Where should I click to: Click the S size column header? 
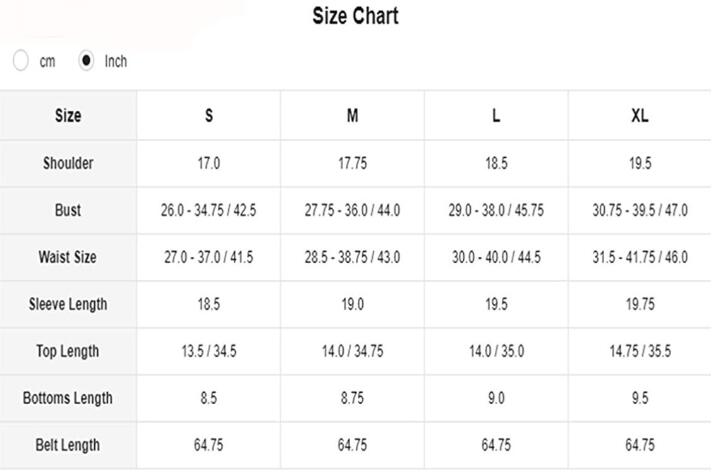[209, 116]
